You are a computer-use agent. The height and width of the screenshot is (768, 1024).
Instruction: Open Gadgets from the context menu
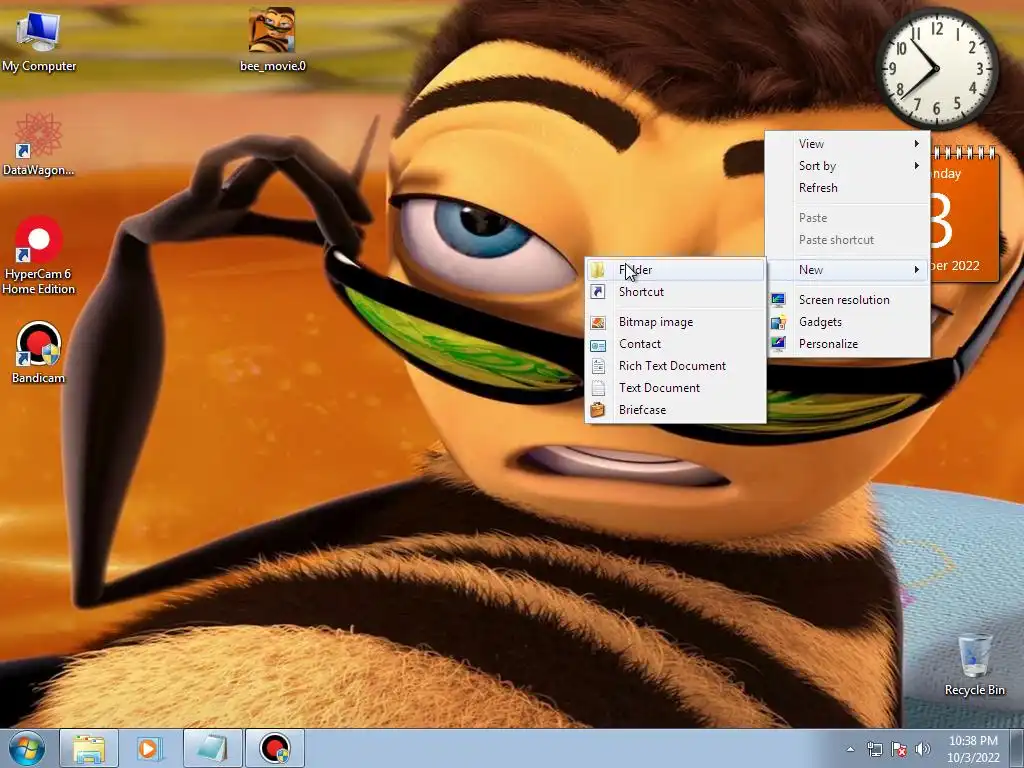848,322
